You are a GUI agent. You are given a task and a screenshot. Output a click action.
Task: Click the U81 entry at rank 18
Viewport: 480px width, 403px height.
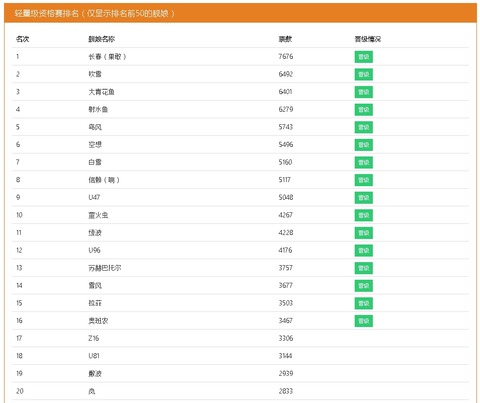[94, 356]
